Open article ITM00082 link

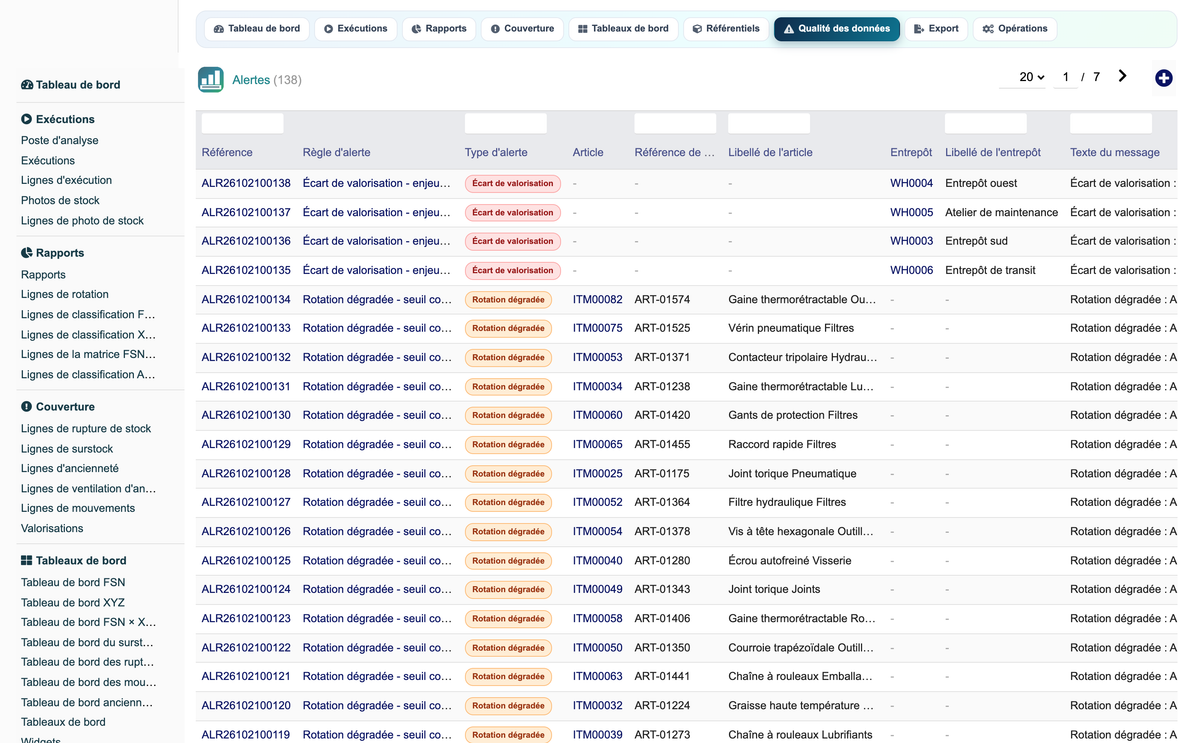pos(598,300)
